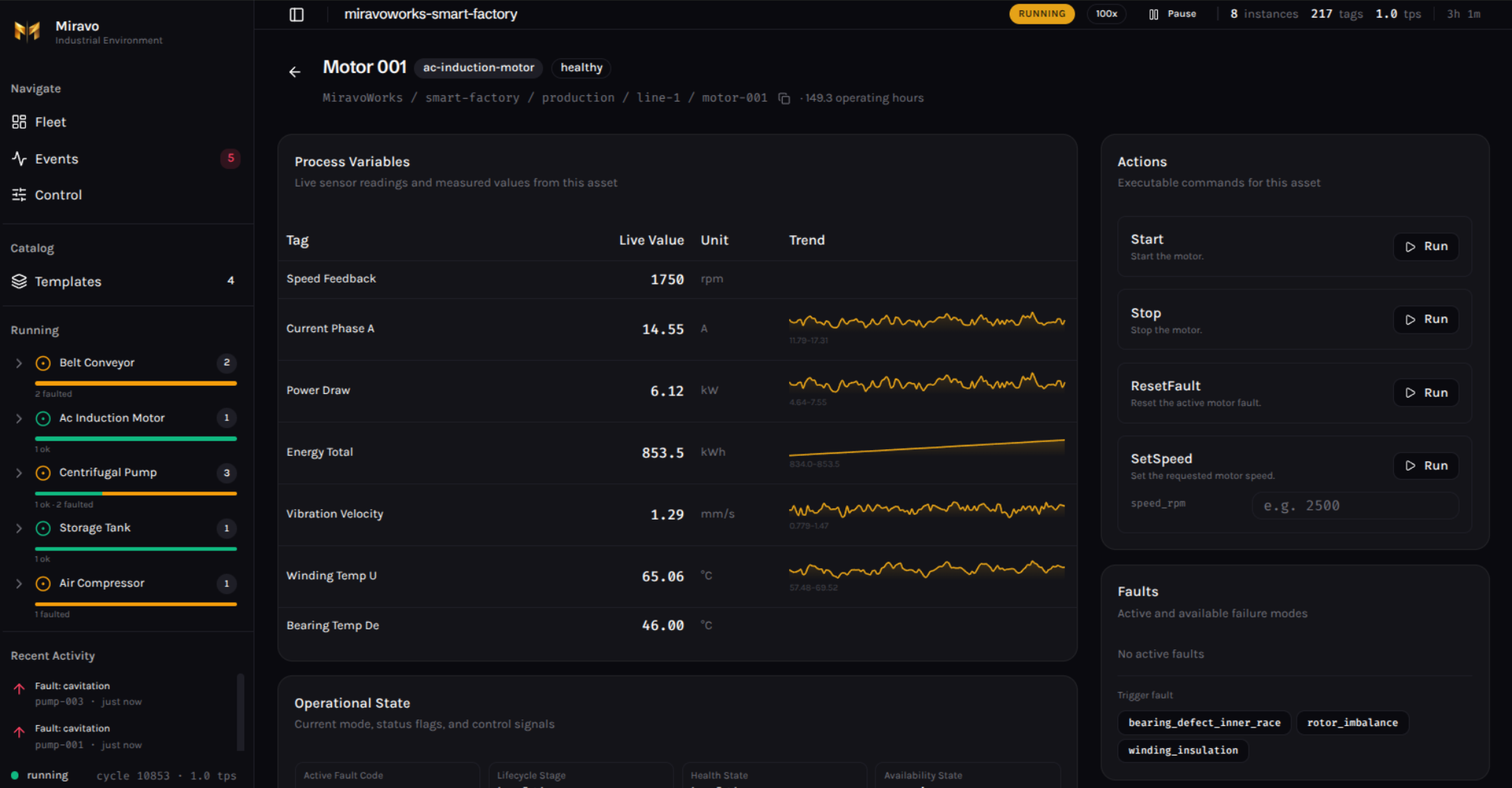
Task: Open the Events panel with 5 alerts
Action: tap(56, 159)
